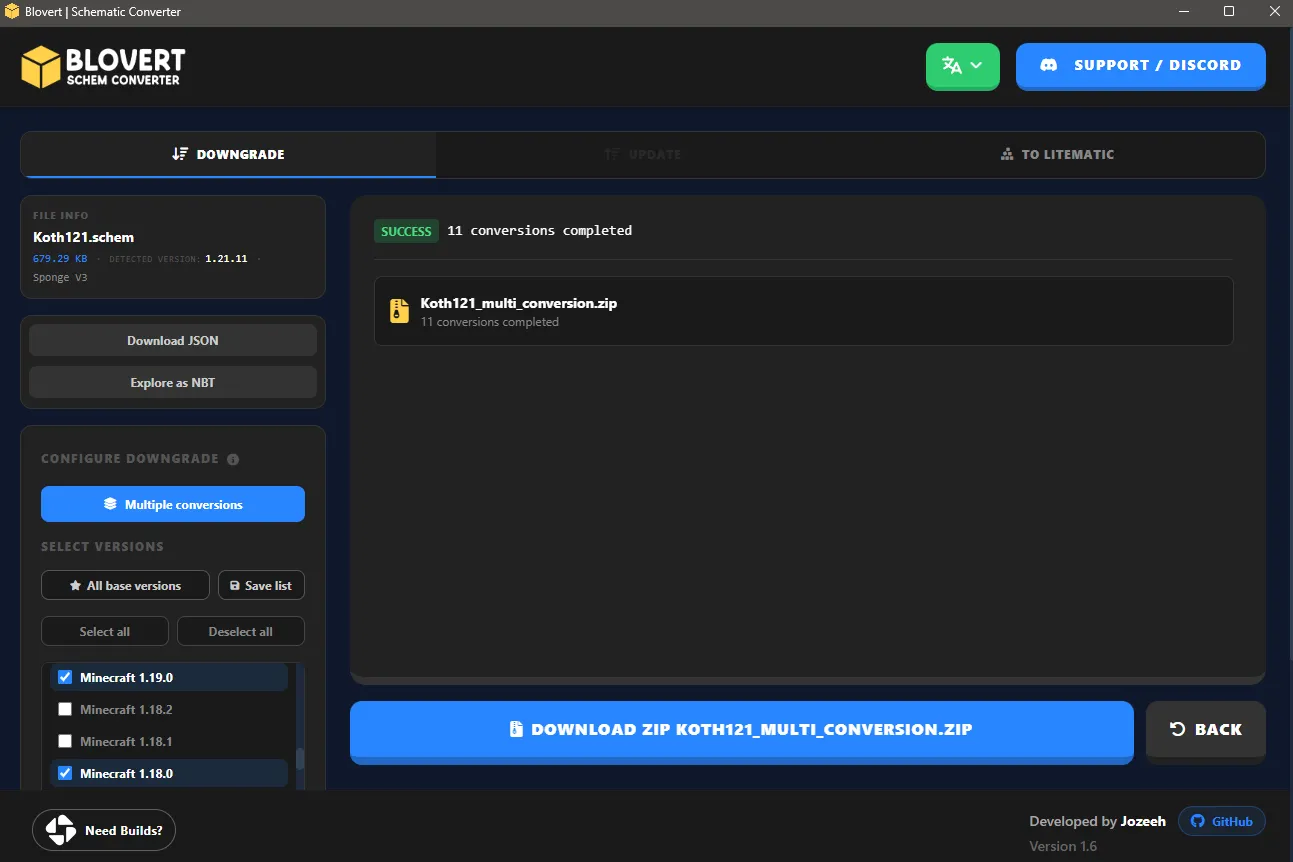The image size is (1293, 862).
Task: Click the Blovert cube logo
Action: pyautogui.click(x=41, y=67)
